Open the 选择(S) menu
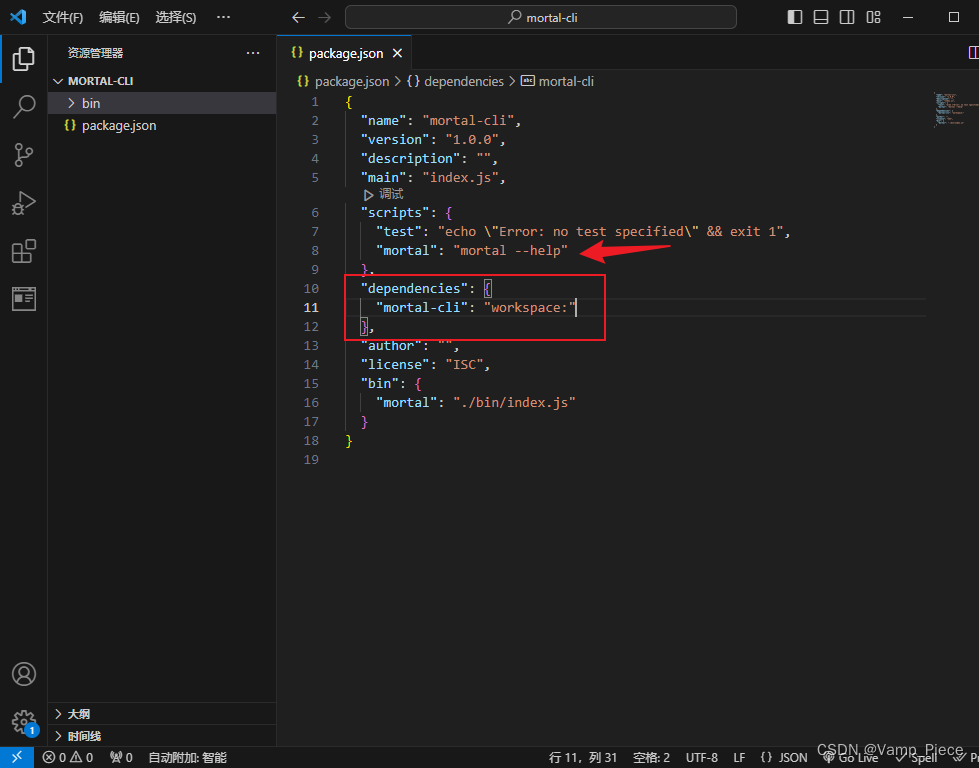This screenshot has height=768, width=979. 175,17
